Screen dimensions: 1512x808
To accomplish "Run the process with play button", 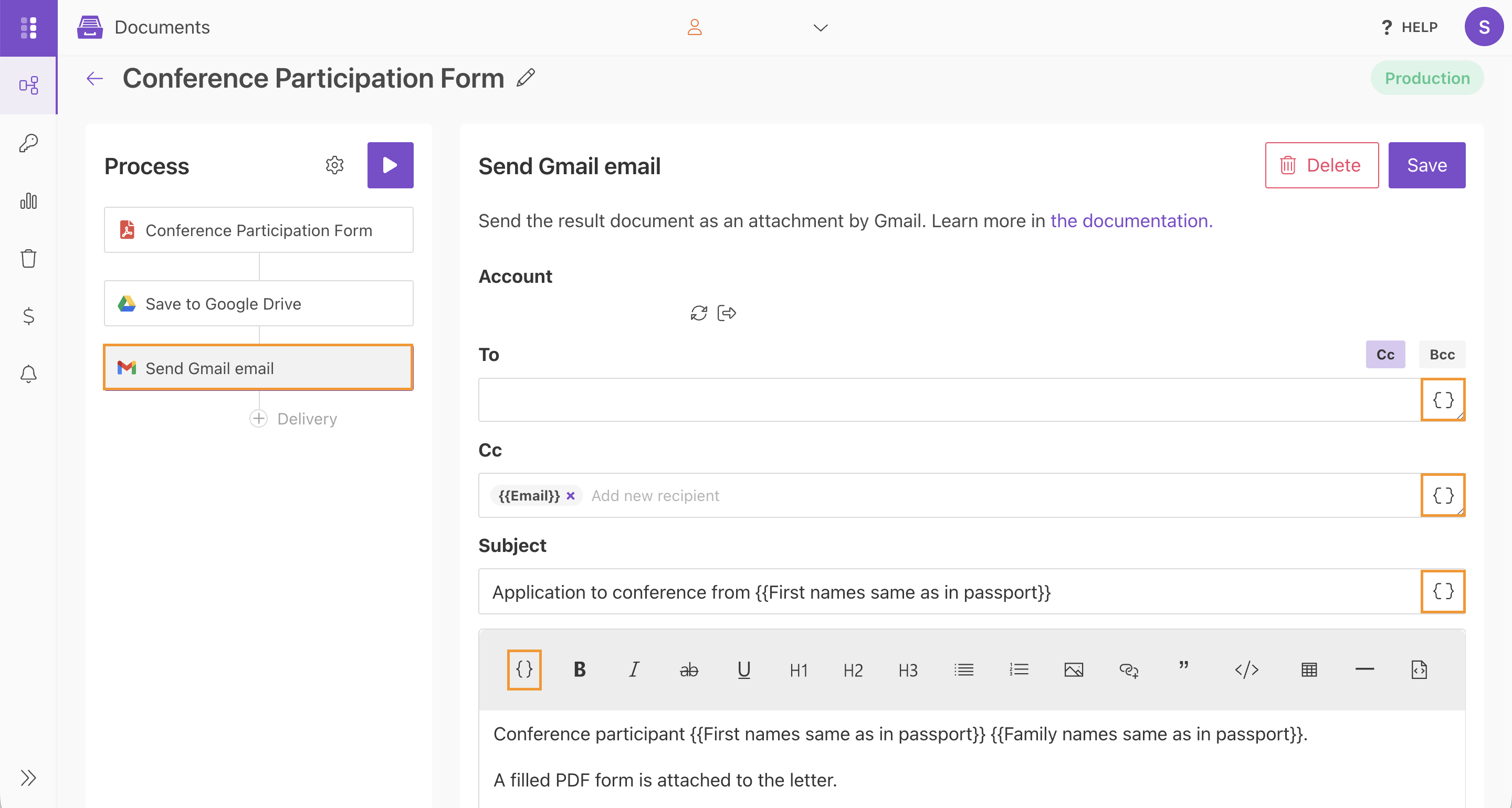I will 390,165.
